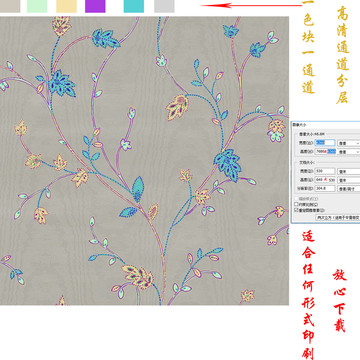This screenshot has width=360, height=360.
Task: Pick the beige-grey swatch at top left
Action: (10, 6)
